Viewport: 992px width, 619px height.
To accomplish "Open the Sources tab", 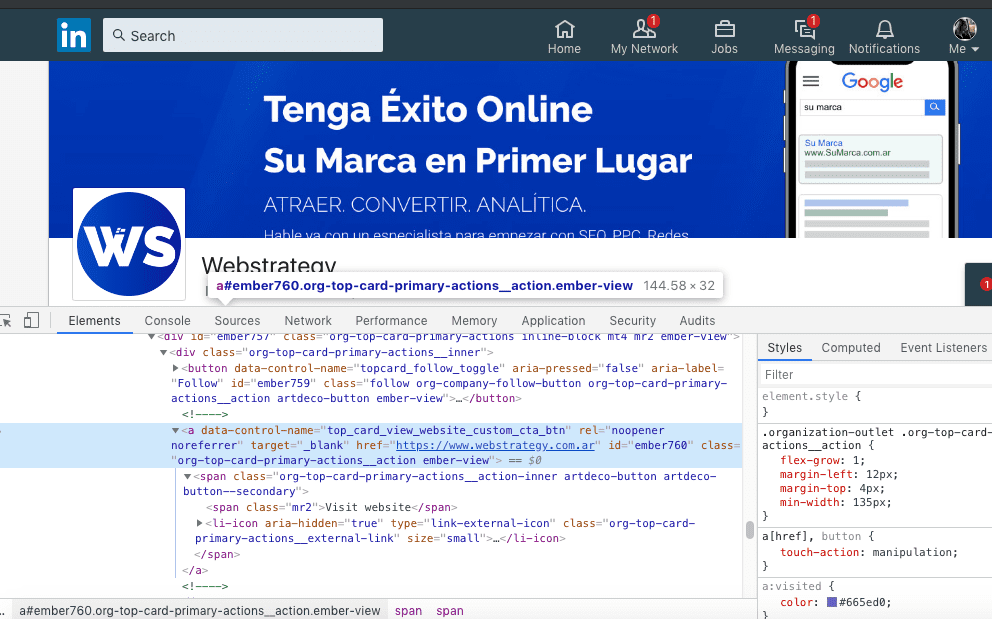I will click(x=237, y=321).
